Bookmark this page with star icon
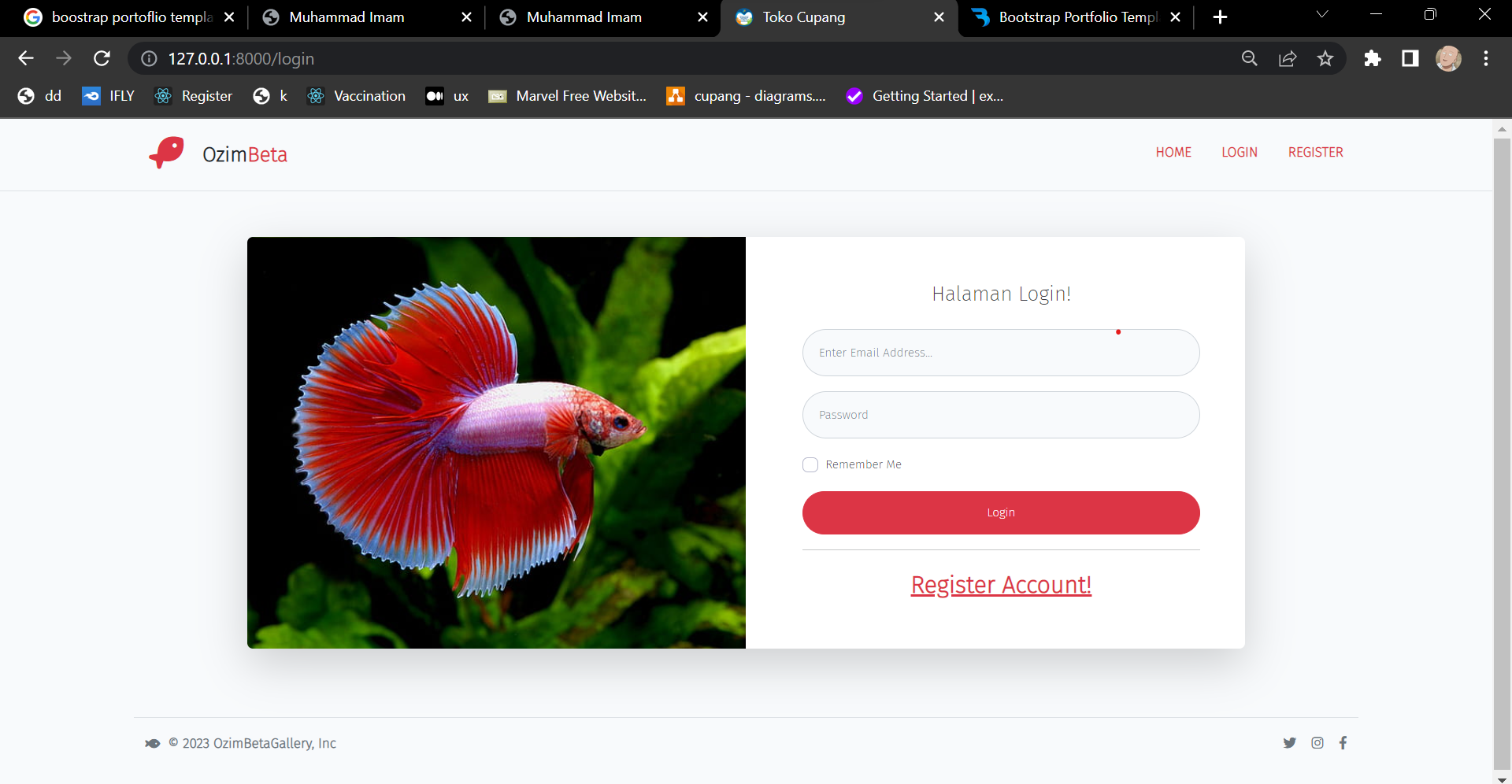The height and width of the screenshot is (784, 1512). click(1325, 59)
